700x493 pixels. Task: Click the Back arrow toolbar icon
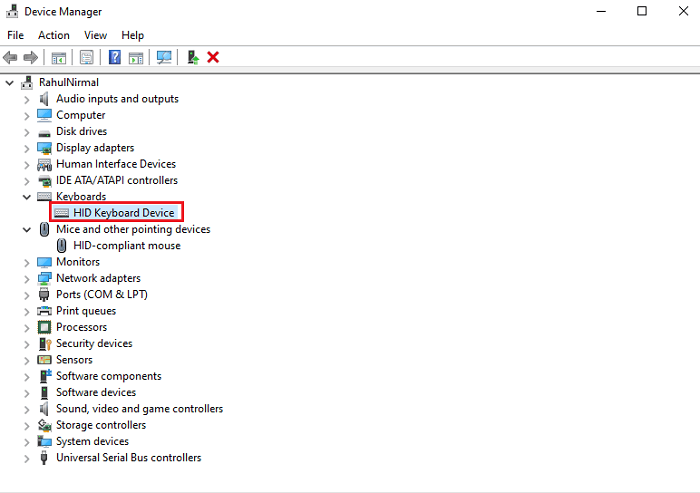click(10, 58)
